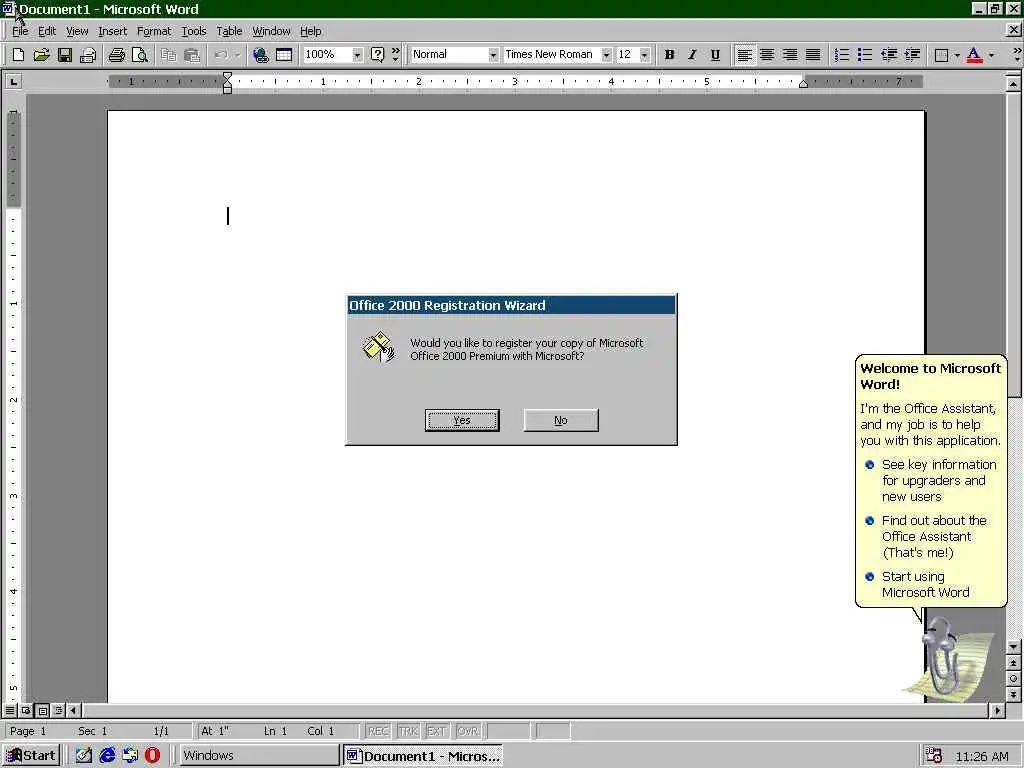Switch to Web Layout view
The image size is (1024, 768).
pyautogui.click(x=25, y=710)
